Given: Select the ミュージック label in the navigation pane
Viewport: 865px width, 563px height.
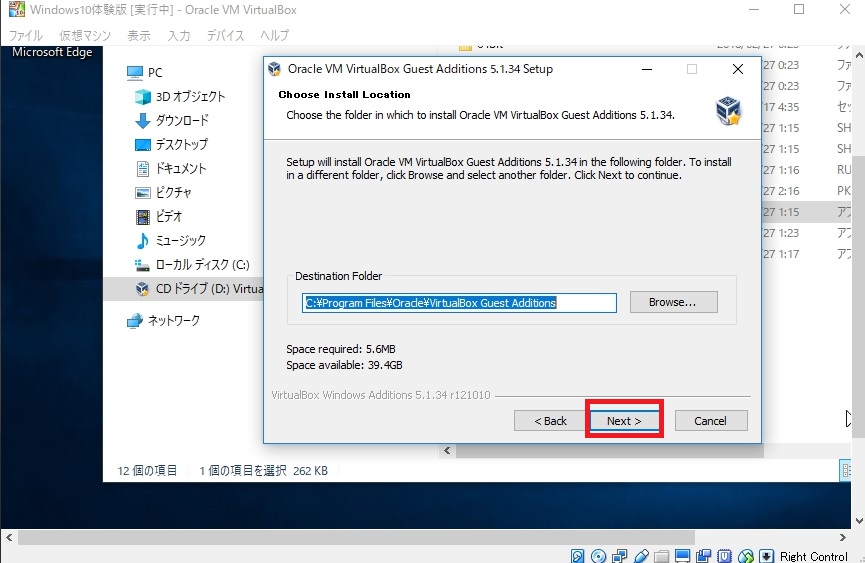Looking at the screenshot, I should click(180, 240).
